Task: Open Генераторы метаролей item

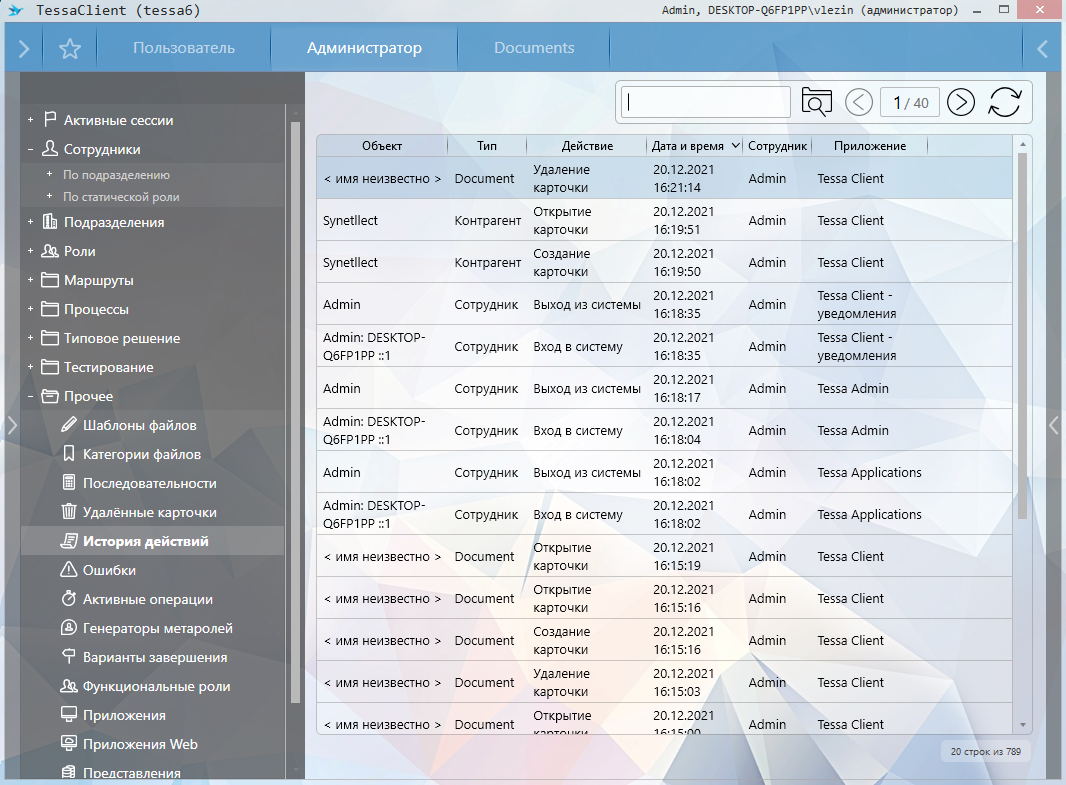Action: tap(157, 628)
